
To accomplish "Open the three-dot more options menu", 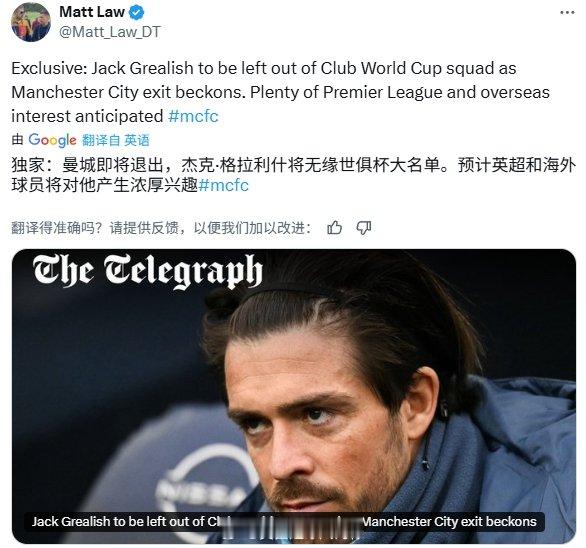I will [x=567, y=12].
